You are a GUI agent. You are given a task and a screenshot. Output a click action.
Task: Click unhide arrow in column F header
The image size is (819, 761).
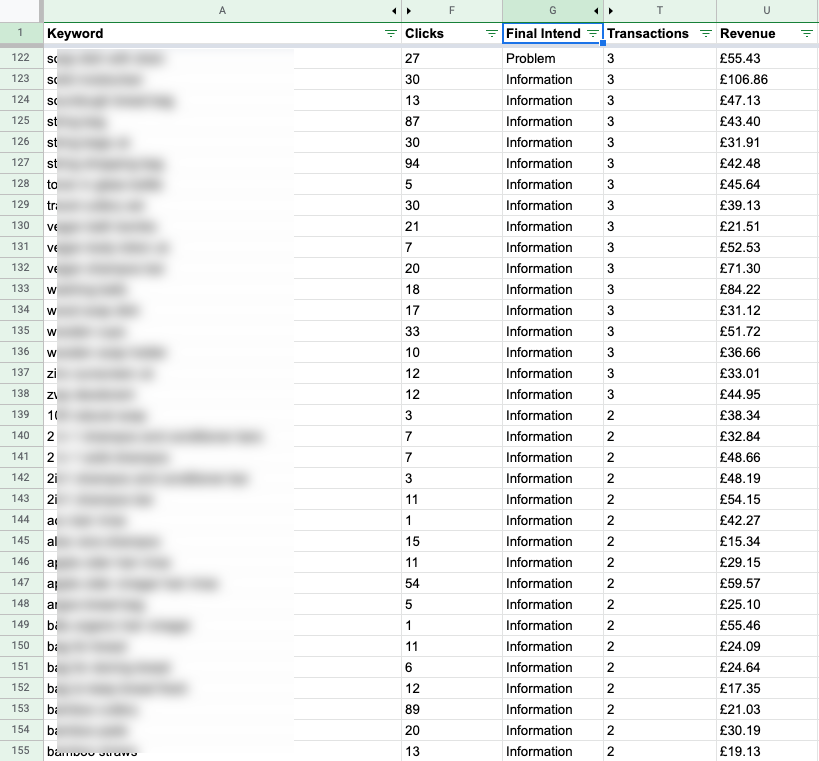[408, 11]
